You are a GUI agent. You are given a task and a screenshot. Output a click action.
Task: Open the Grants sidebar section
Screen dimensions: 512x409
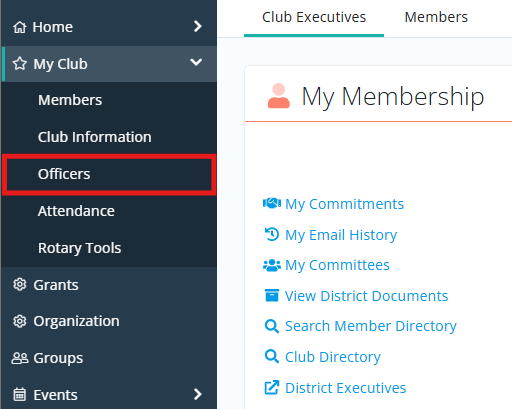pyautogui.click(x=109, y=285)
